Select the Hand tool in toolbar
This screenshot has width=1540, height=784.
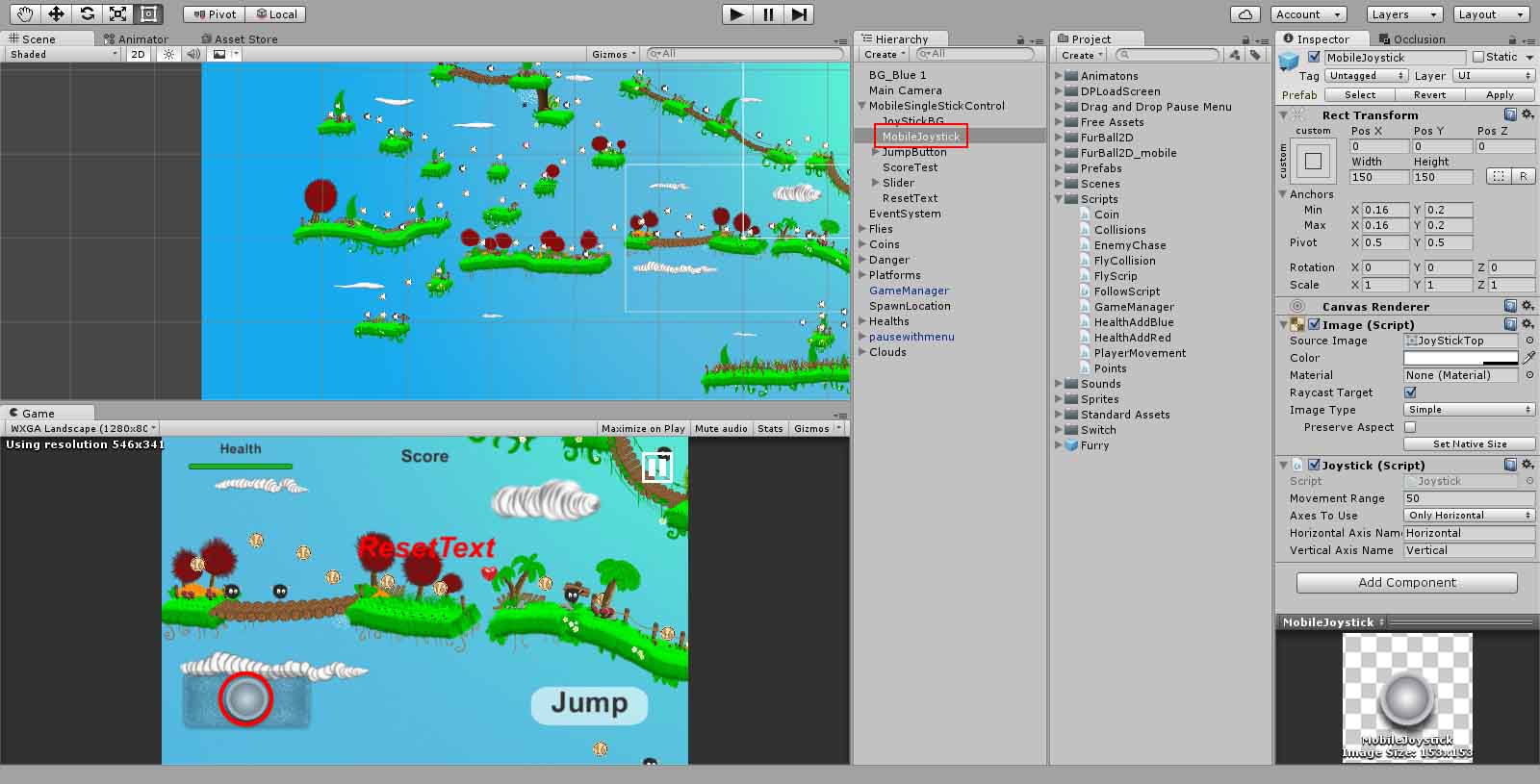coord(25,13)
